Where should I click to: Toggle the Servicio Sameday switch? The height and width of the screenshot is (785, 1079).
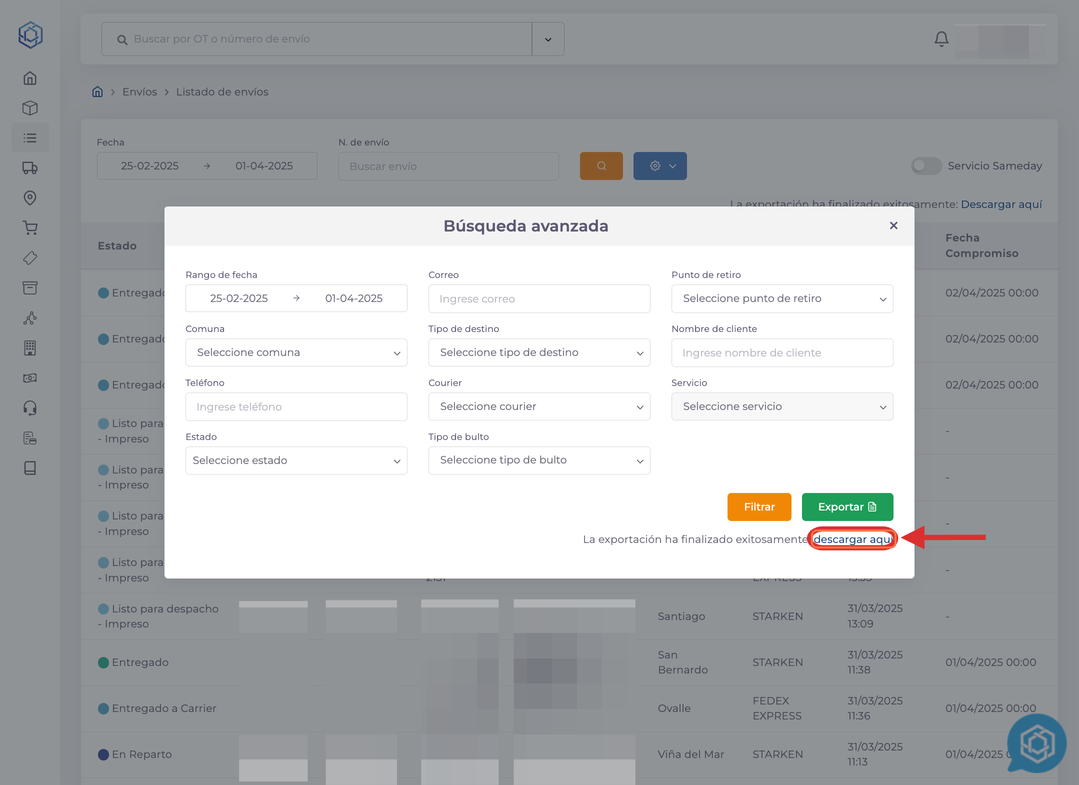[x=926, y=166]
